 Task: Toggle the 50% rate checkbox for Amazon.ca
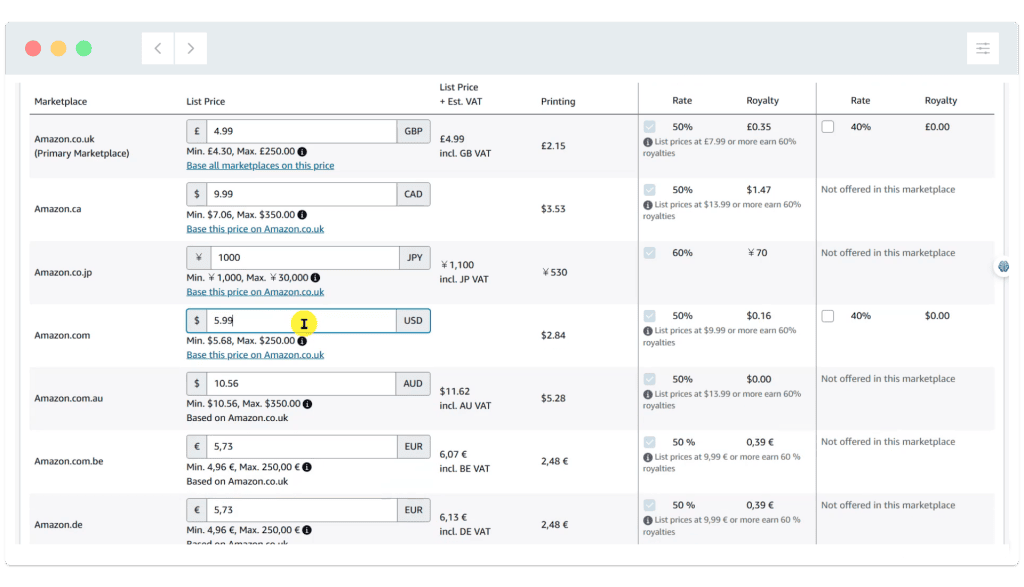(x=649, y=190)
